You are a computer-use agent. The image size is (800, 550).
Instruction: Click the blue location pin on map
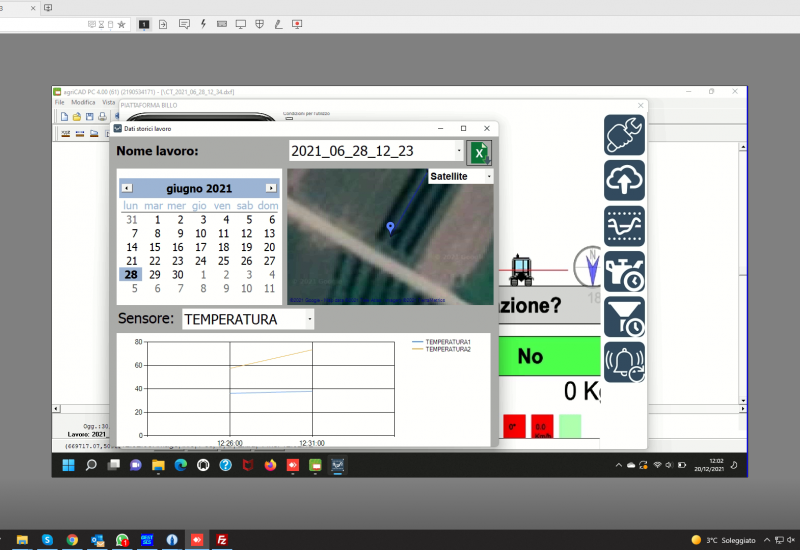click(390, 228)
